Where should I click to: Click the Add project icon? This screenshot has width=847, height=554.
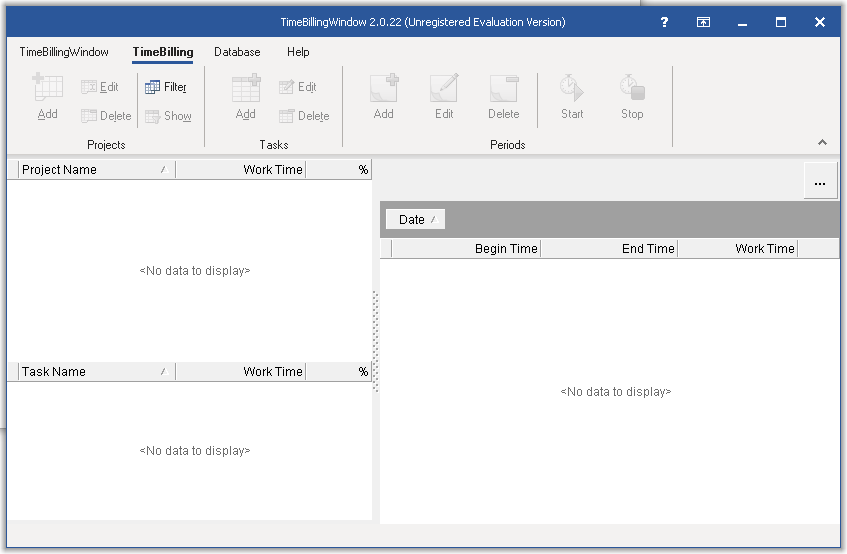click(47, 88)
